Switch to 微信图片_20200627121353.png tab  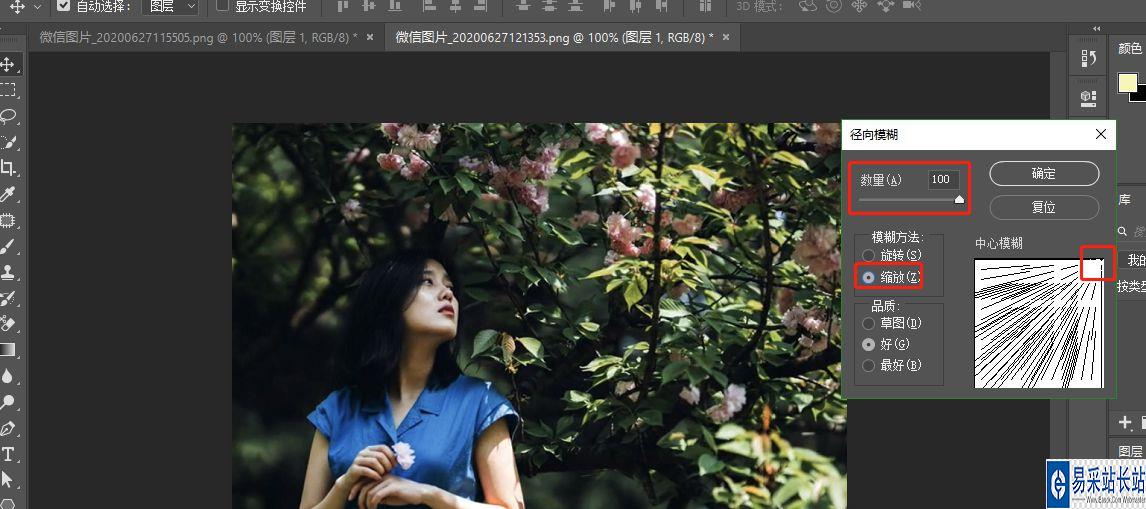(555, 37)
